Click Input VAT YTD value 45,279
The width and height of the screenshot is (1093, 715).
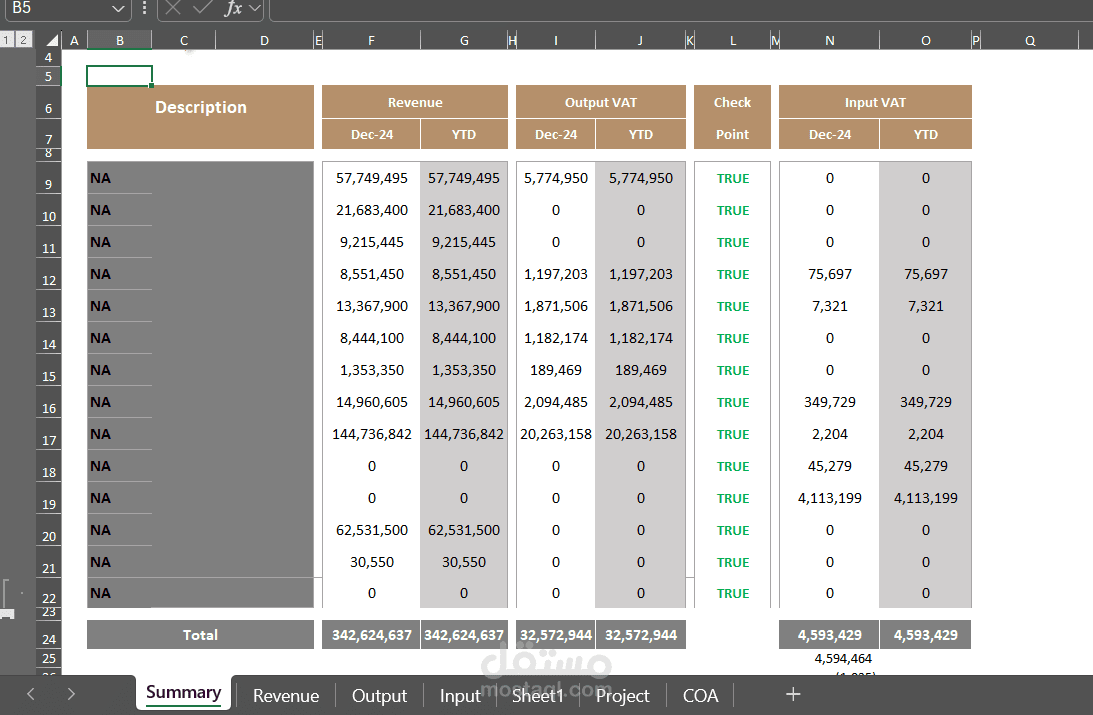coord(926,466)
